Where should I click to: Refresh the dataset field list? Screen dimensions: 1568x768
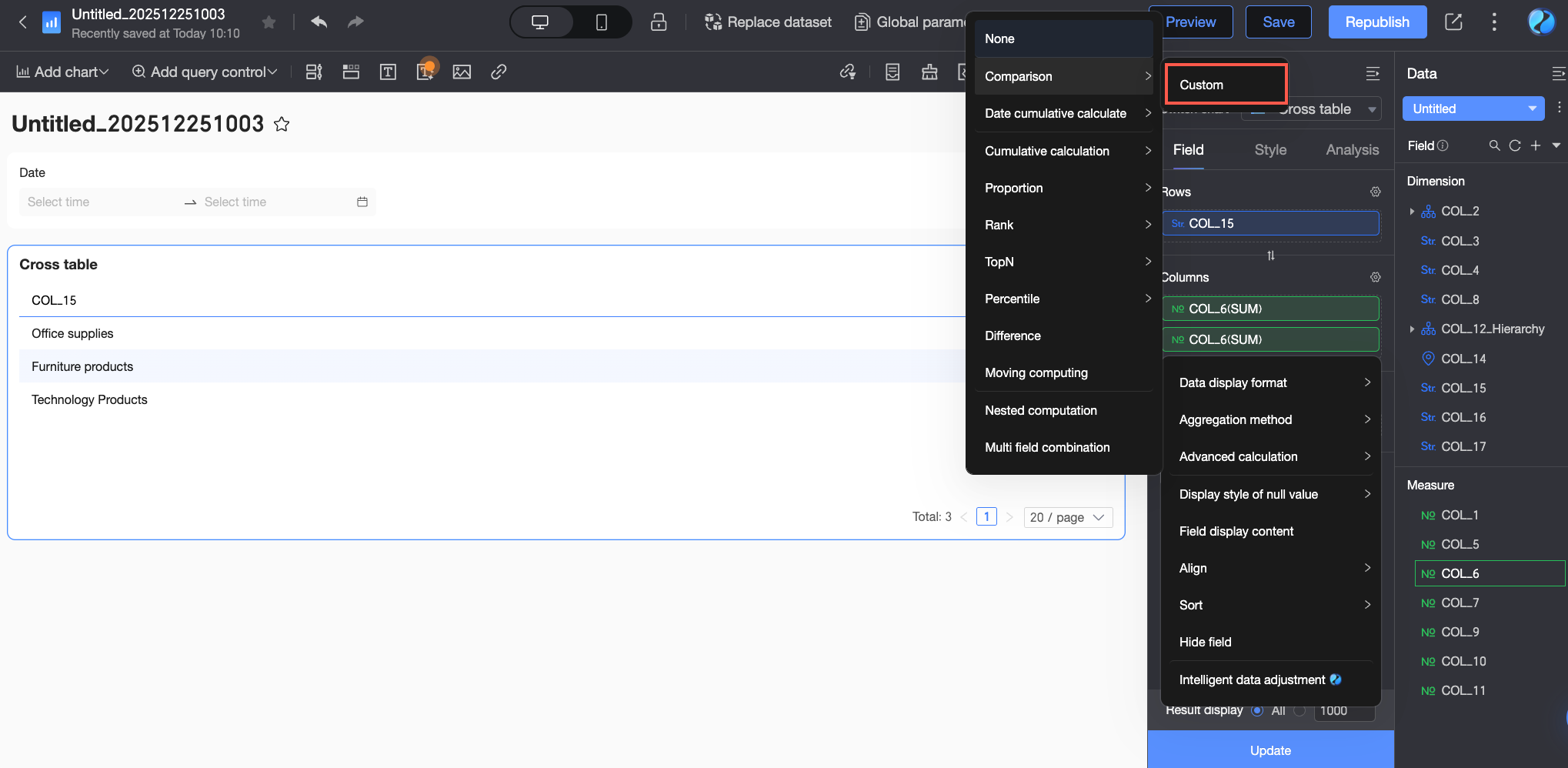coord(1515,145)
